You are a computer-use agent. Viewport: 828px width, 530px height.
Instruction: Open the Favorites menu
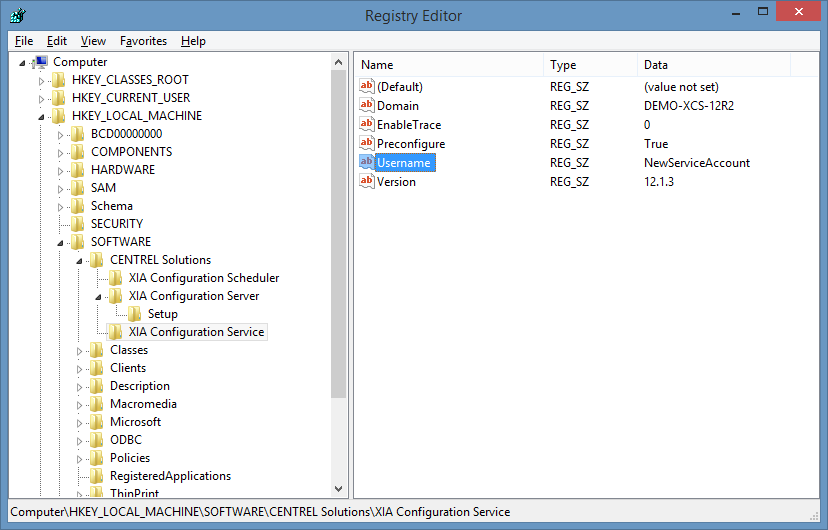point(143,41)
